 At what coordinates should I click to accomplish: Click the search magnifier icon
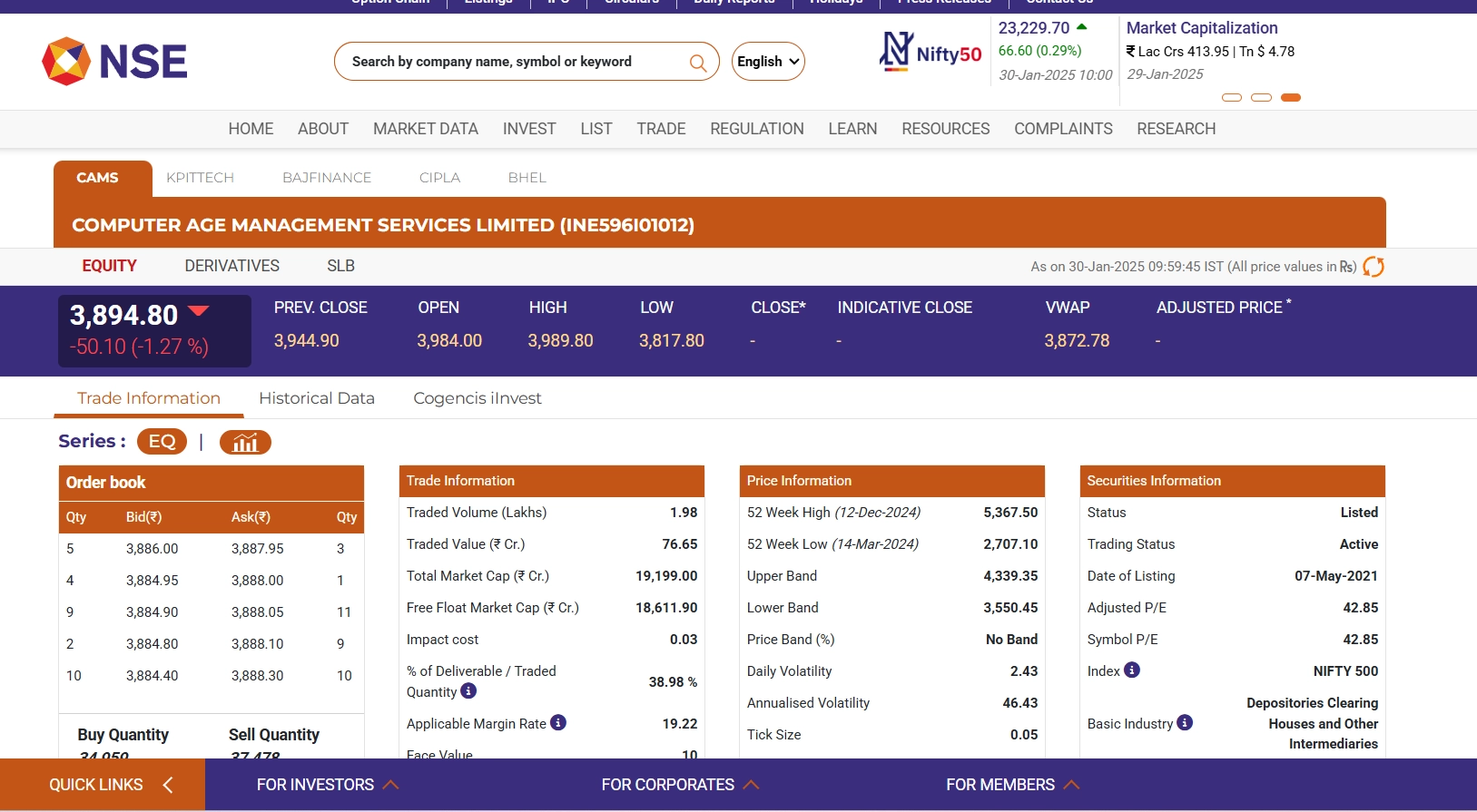coord(697,63)
